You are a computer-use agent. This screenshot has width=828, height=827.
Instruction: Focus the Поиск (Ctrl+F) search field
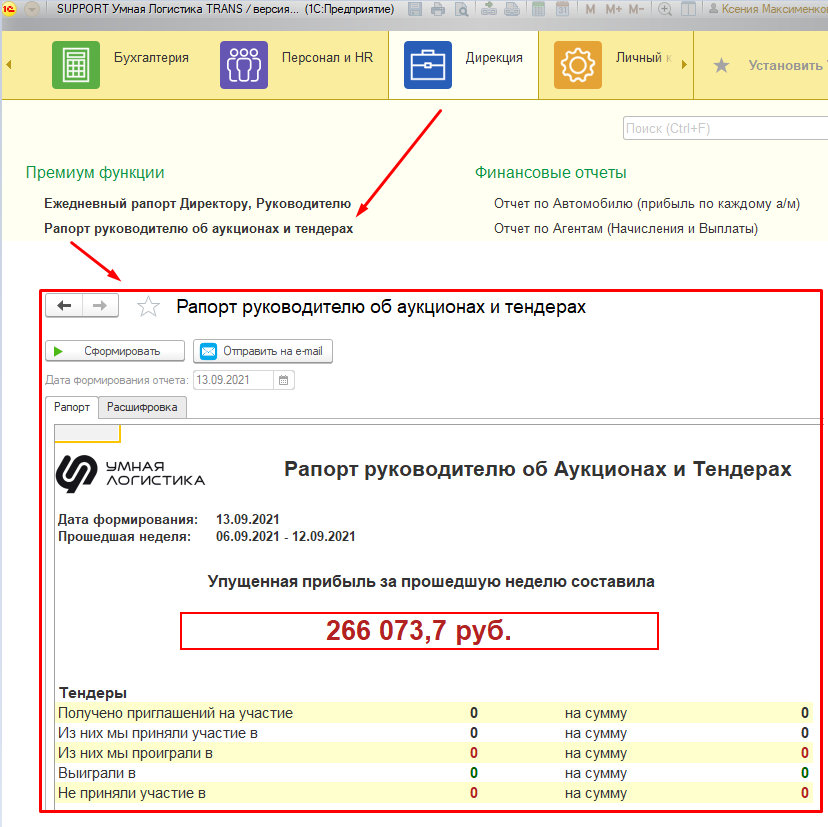725,128
